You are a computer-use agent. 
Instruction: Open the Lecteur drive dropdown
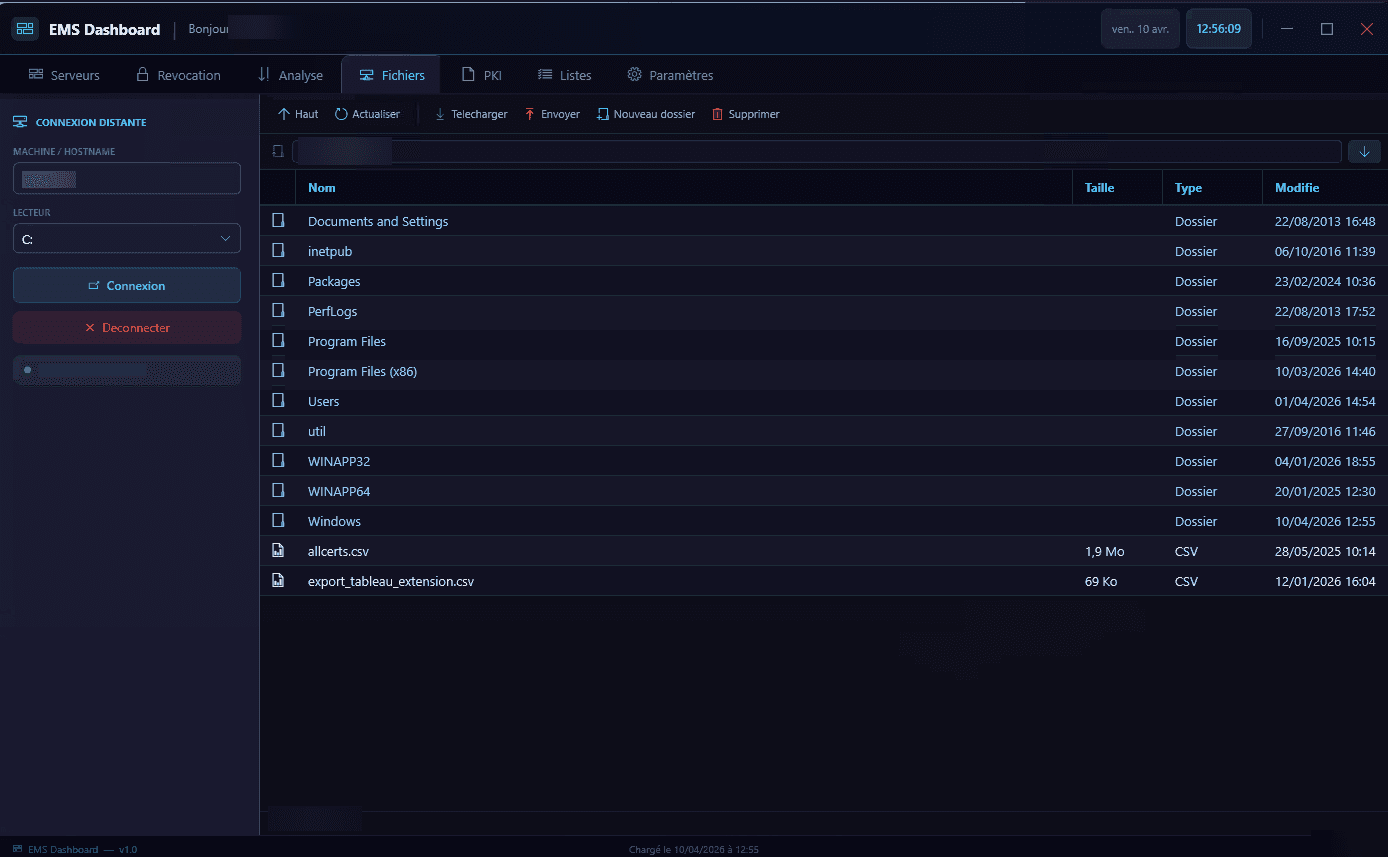[x=127, y=239]
